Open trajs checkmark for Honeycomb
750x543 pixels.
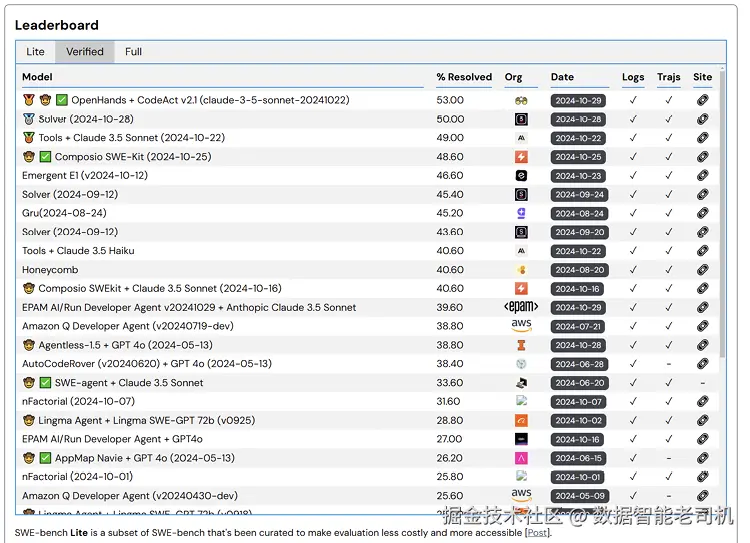click(669, 270)
